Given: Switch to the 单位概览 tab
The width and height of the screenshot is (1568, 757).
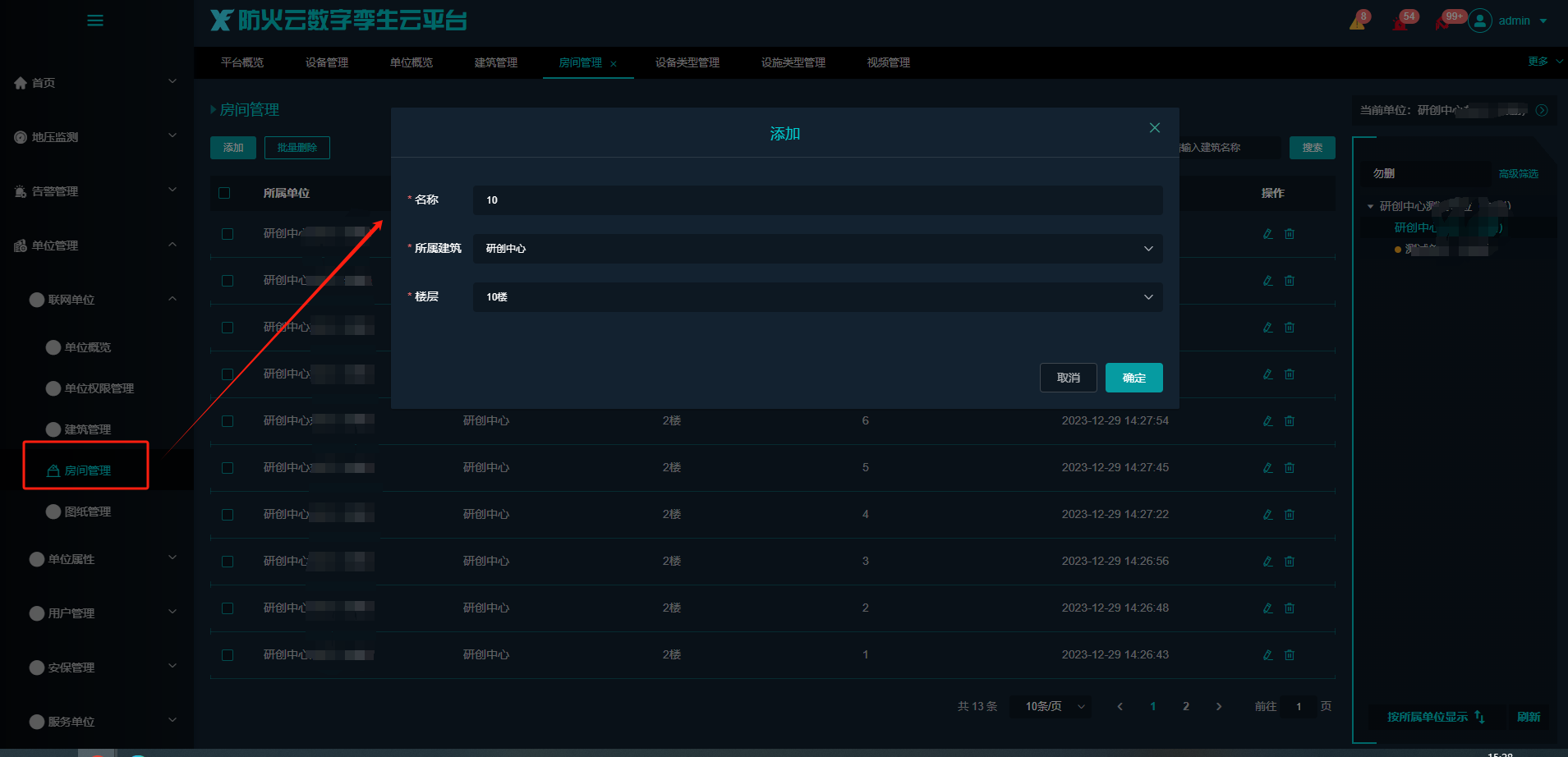Looking at the screenshot, I should 412,62.
